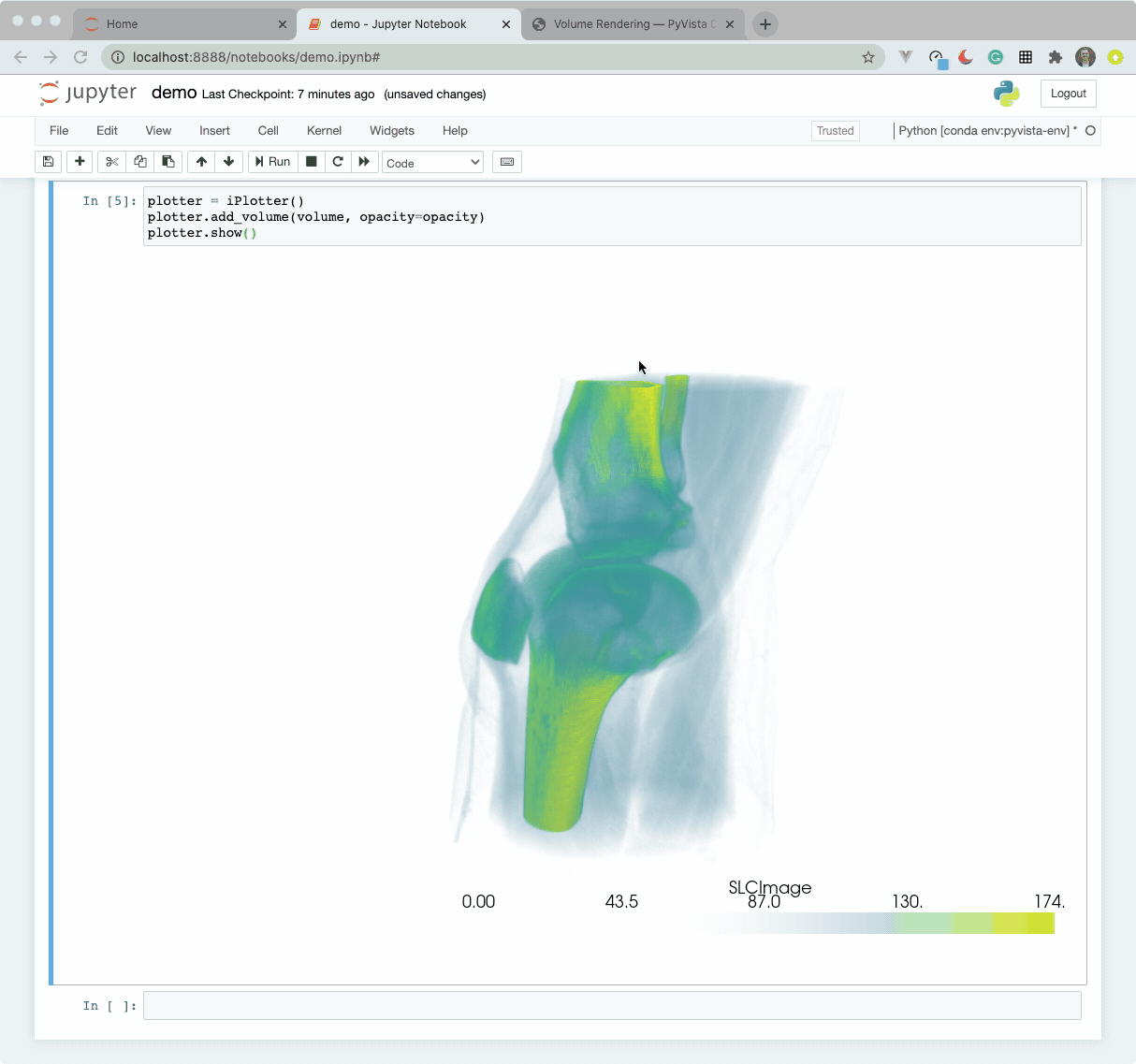The image size is (1136, 1064).
Task: Open the Insert menu
Action: coord(214,131)
